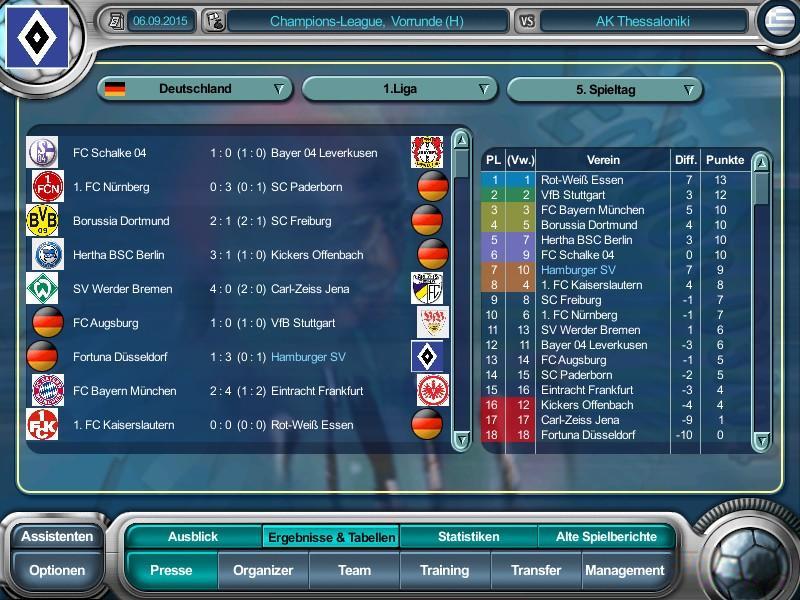Click Fortuna Düsseldorf table row
This screenshot has width=800, height=600.
coord(616,435)
